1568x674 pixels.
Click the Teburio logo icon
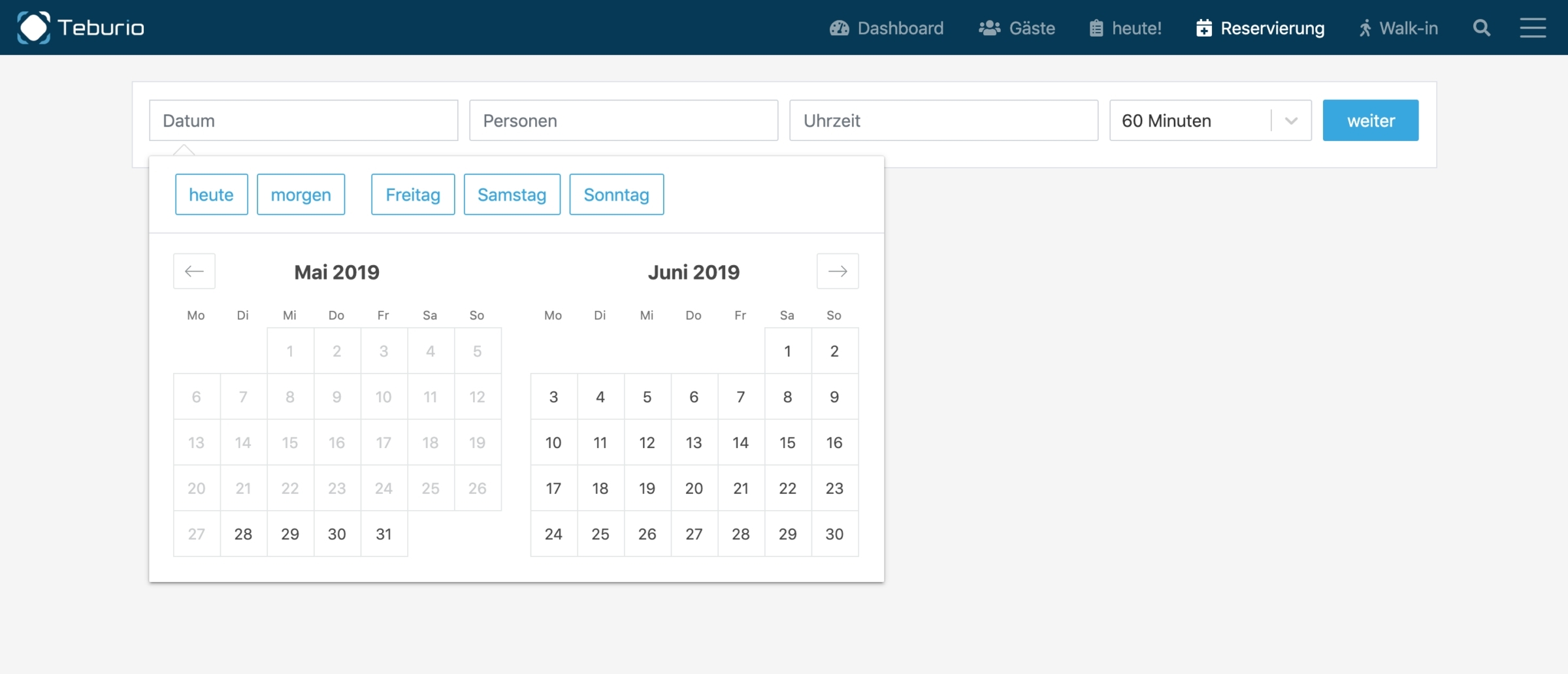33,27
